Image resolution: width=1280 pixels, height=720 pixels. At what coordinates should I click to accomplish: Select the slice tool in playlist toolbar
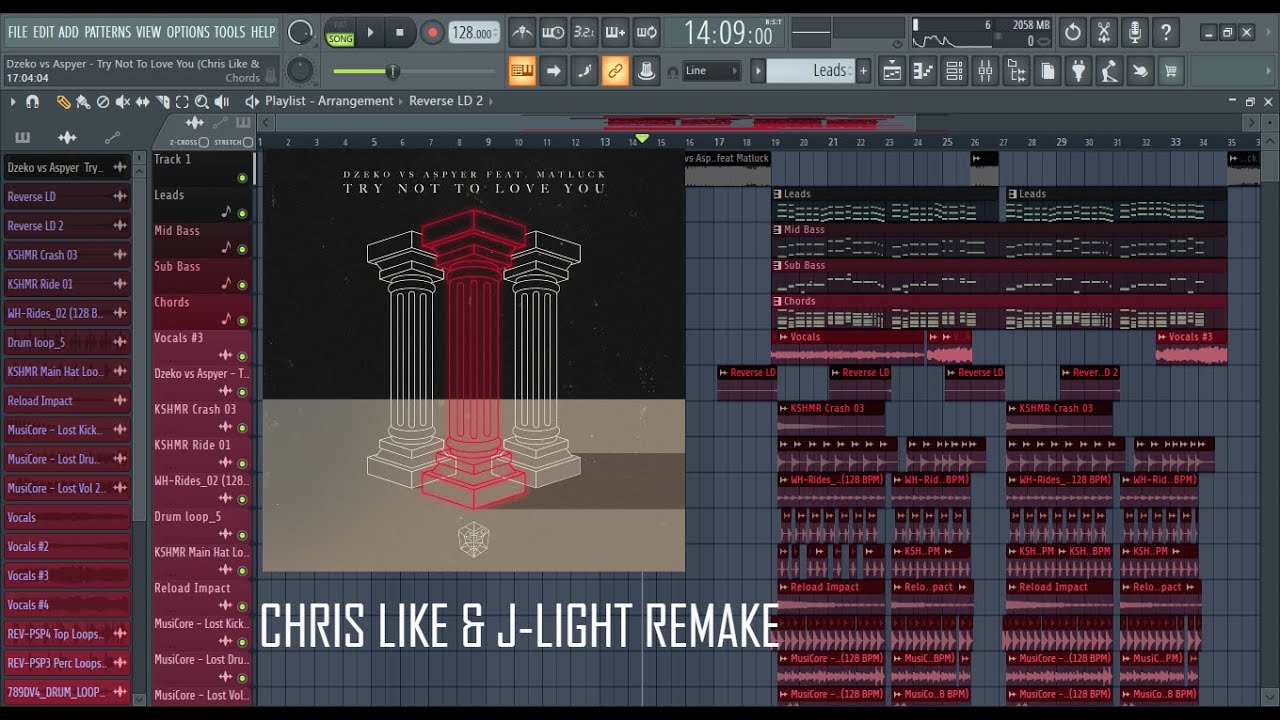pyautogui.click(x=162, y=102)
